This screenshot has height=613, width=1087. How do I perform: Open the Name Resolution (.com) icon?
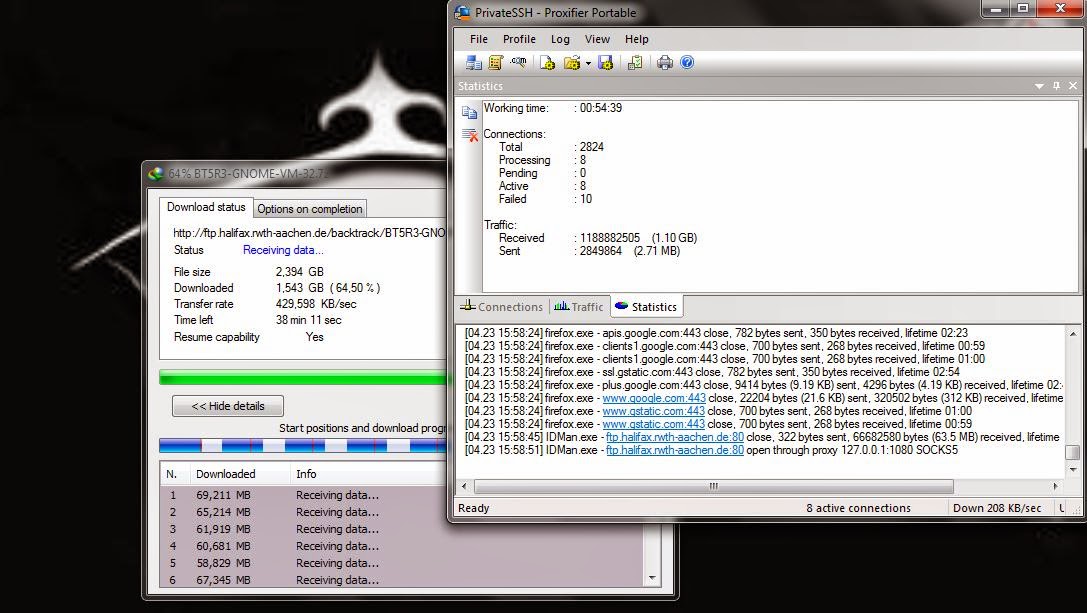[518, 62]
